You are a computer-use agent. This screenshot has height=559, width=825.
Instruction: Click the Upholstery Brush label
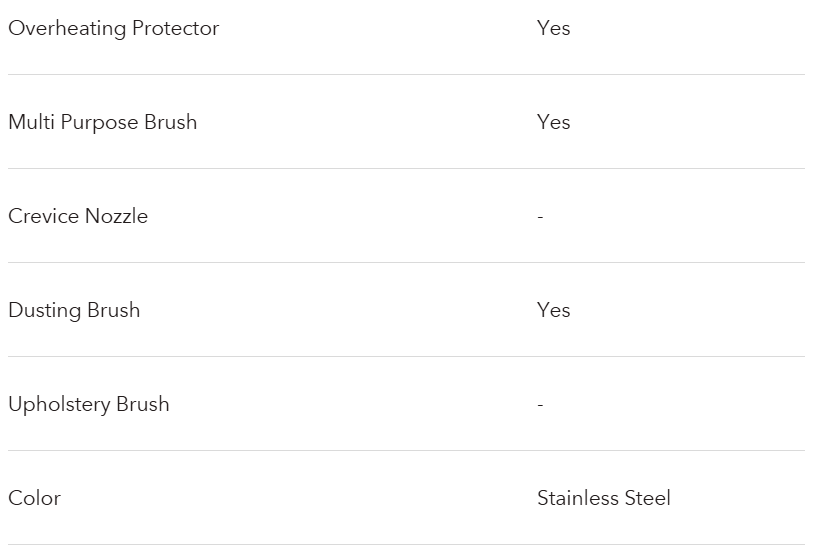pyautogui.click(x=88, y=404)
